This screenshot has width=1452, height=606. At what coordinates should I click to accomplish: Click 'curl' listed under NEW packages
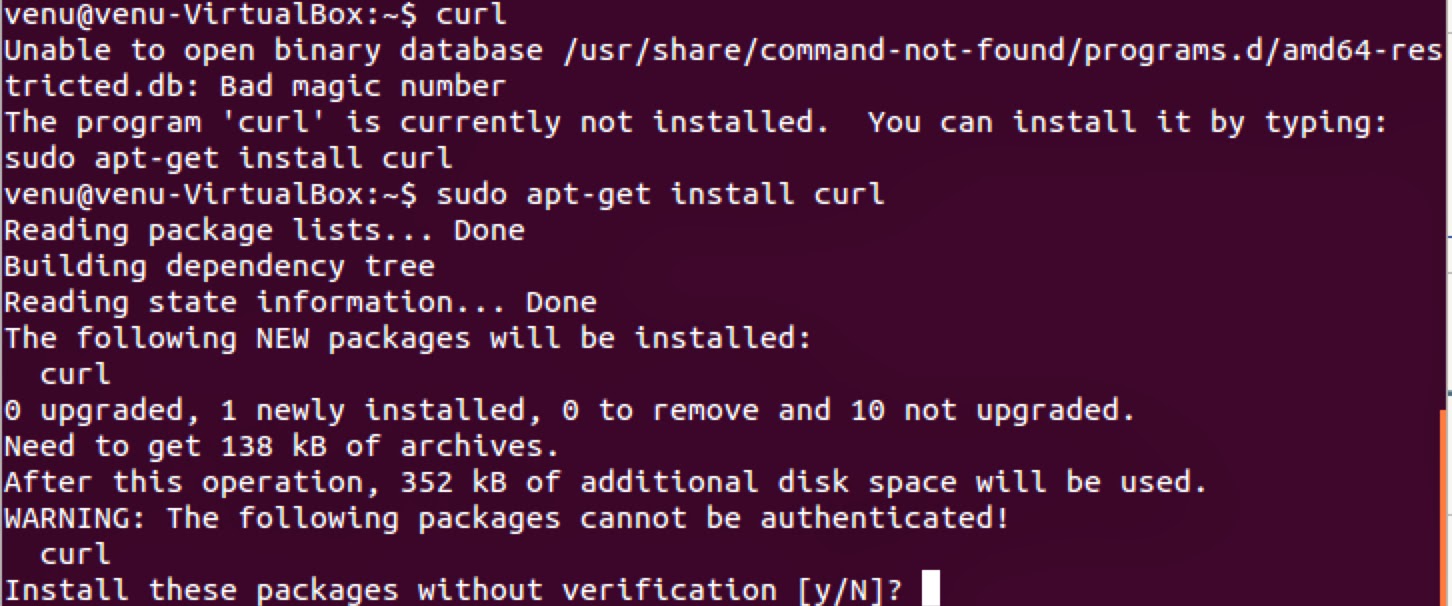(x=75, y=374)
